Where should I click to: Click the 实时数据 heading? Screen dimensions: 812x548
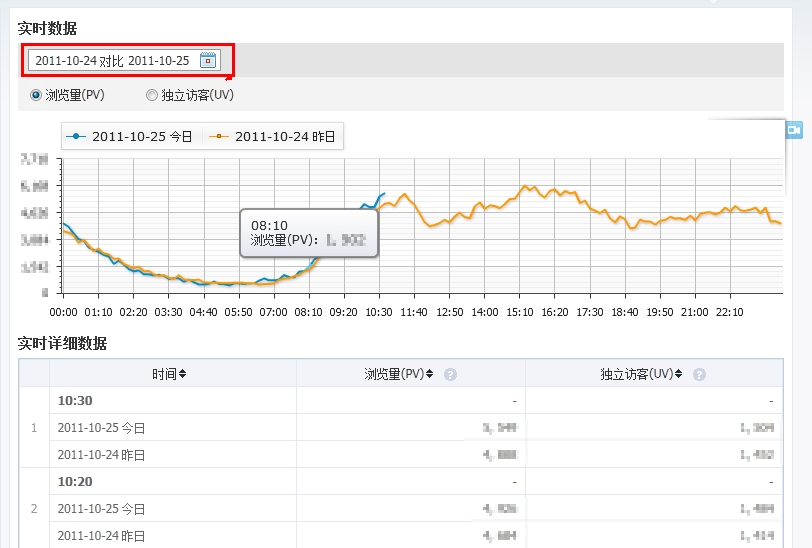47,28
